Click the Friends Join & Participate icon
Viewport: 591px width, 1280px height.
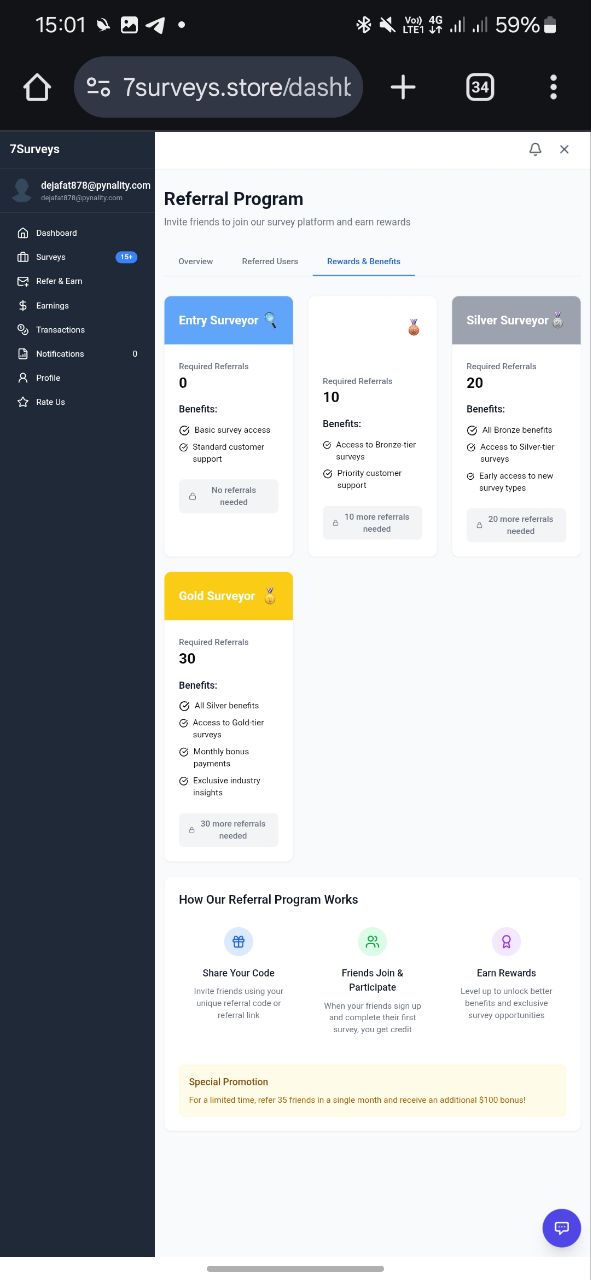372,941
